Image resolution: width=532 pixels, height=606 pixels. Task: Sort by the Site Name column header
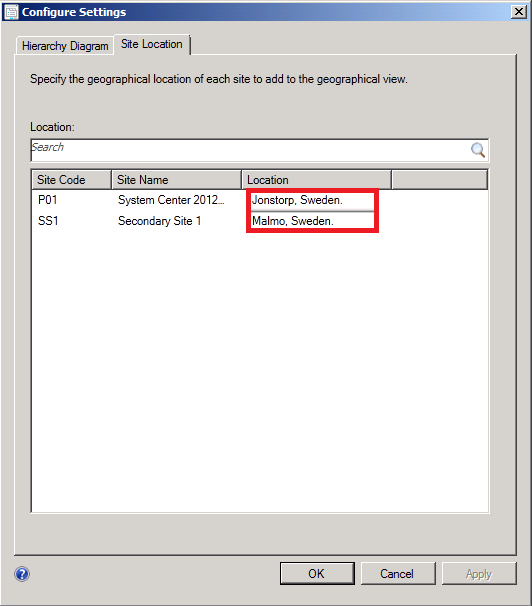click(177, 180)
